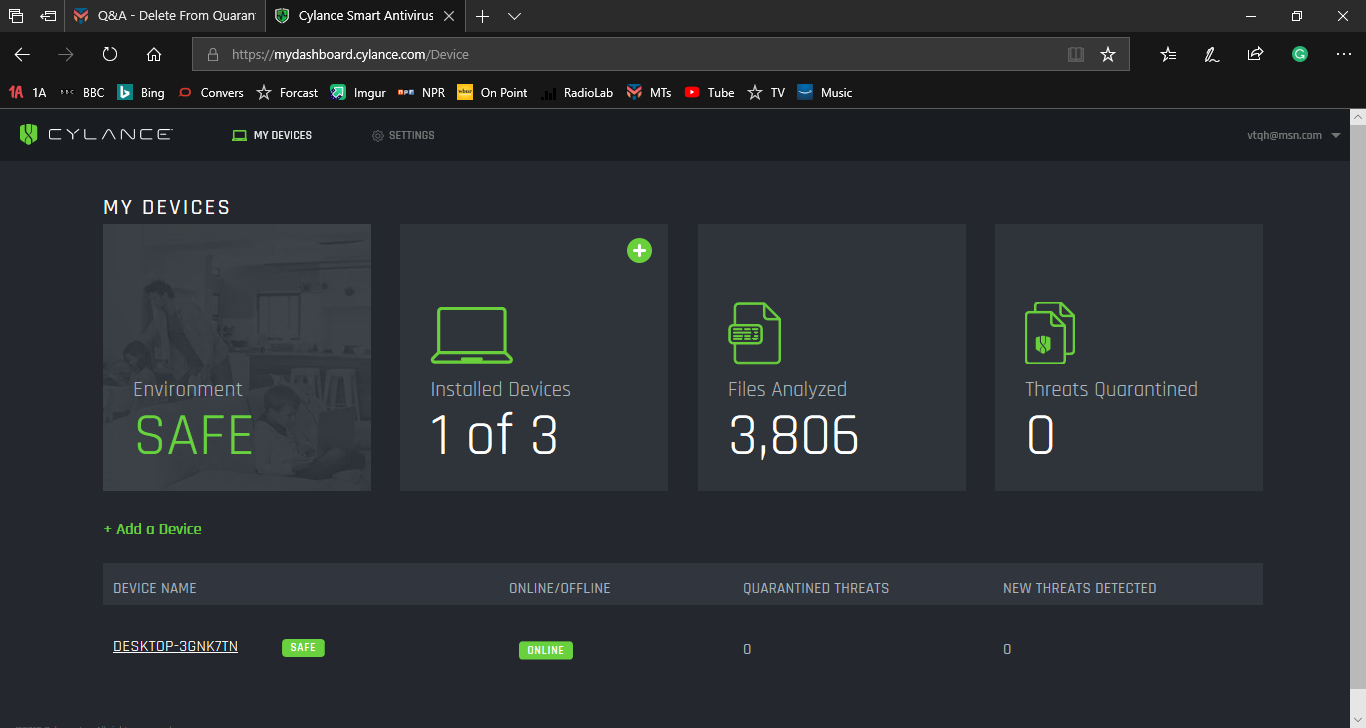Click the Add a Device link
Screen dimensions: 1366x728
[x=153, y=529]
